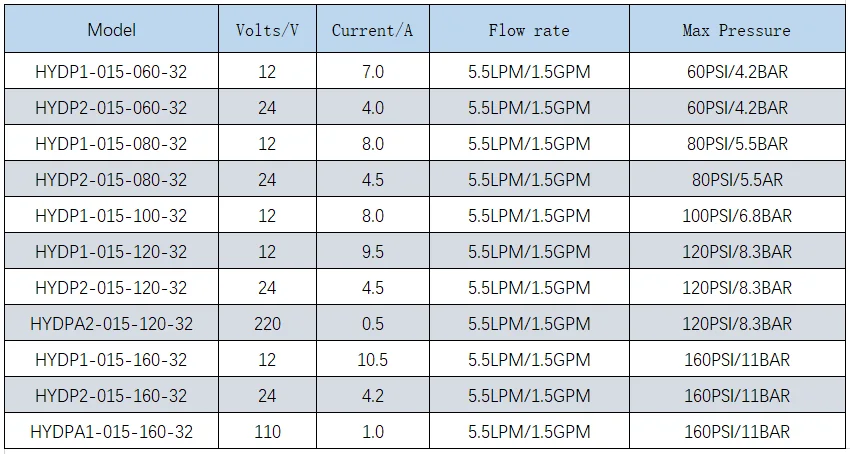The height and width of the screenshot is (454, 850).
Task: Click the 220 volts cell
Action: (x=267, y=324)
